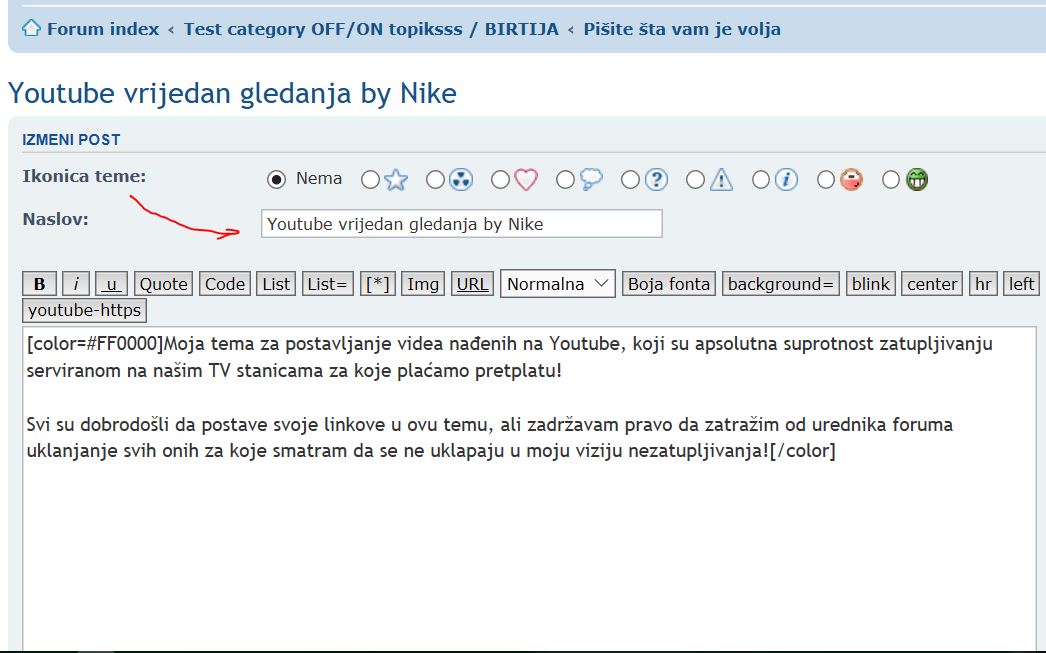Screen dimensions: 1046x653
Task: Select the 'Nema' radio button
Action: (277, 180)
